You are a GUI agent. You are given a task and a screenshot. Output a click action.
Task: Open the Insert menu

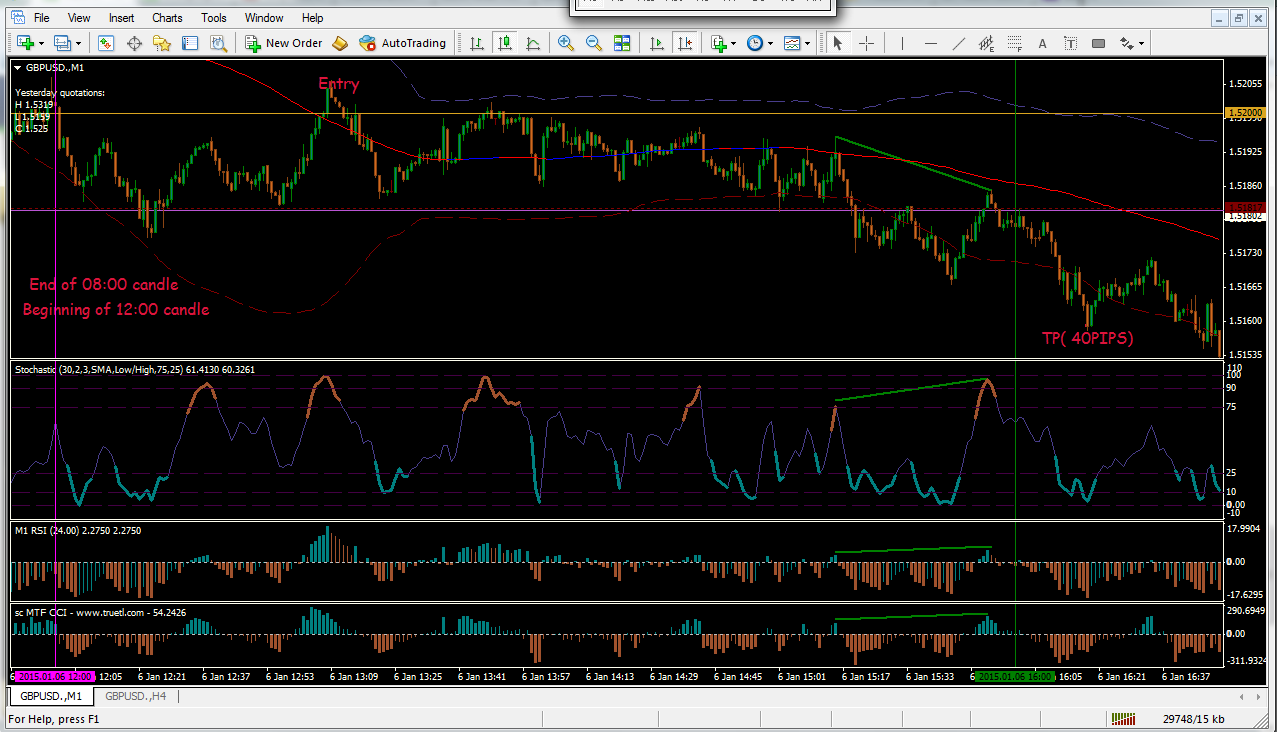coord(122,18)
